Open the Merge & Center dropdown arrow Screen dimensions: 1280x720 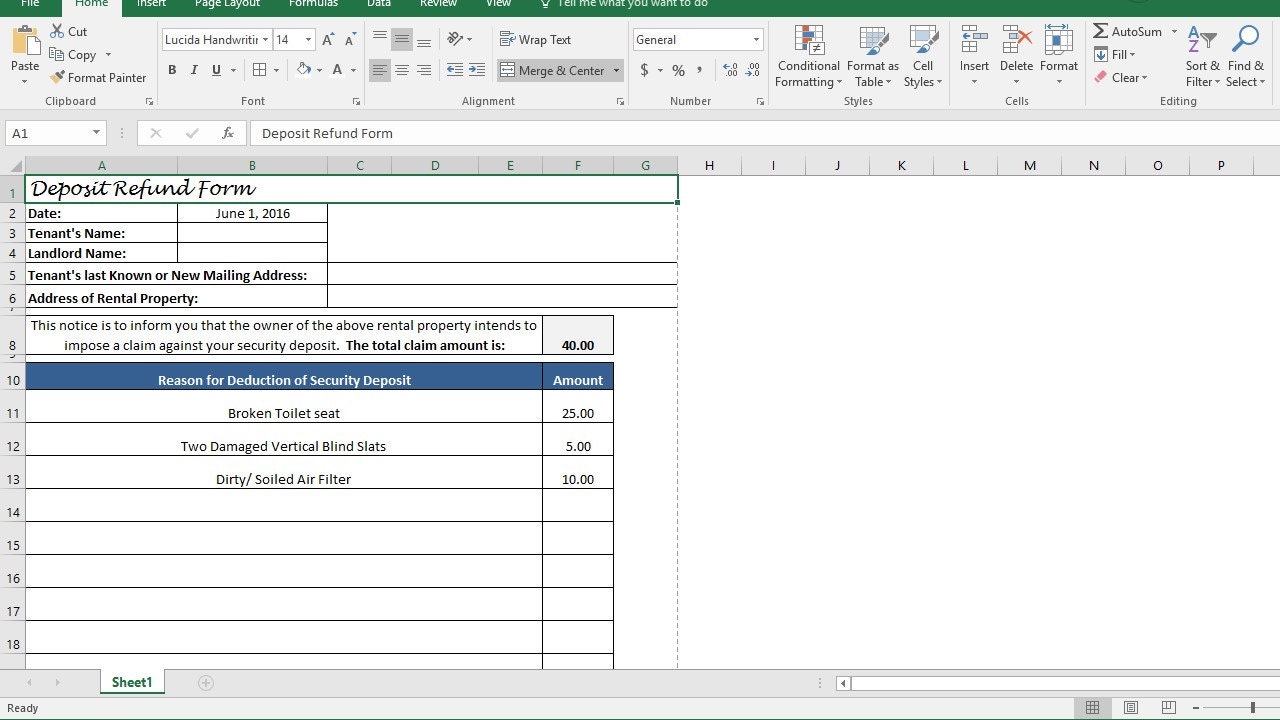(616, 70)
